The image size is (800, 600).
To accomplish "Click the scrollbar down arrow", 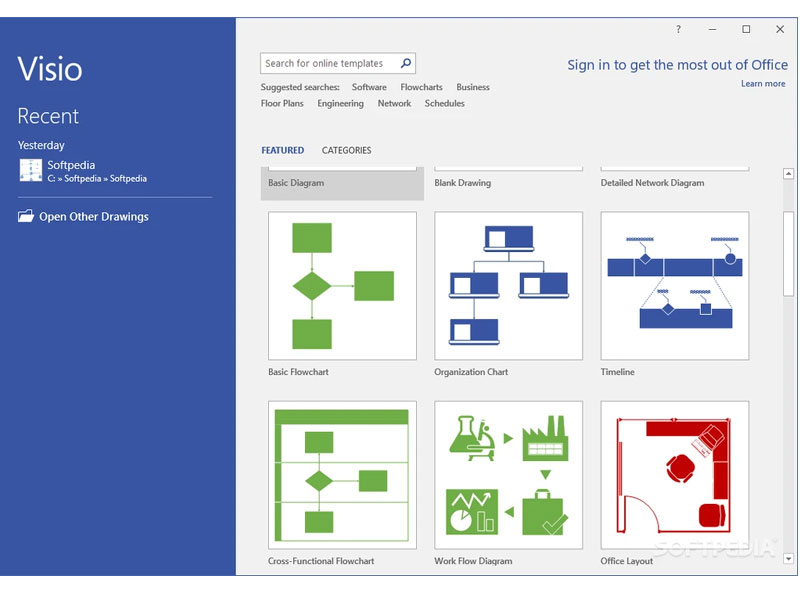I will 788,559.
